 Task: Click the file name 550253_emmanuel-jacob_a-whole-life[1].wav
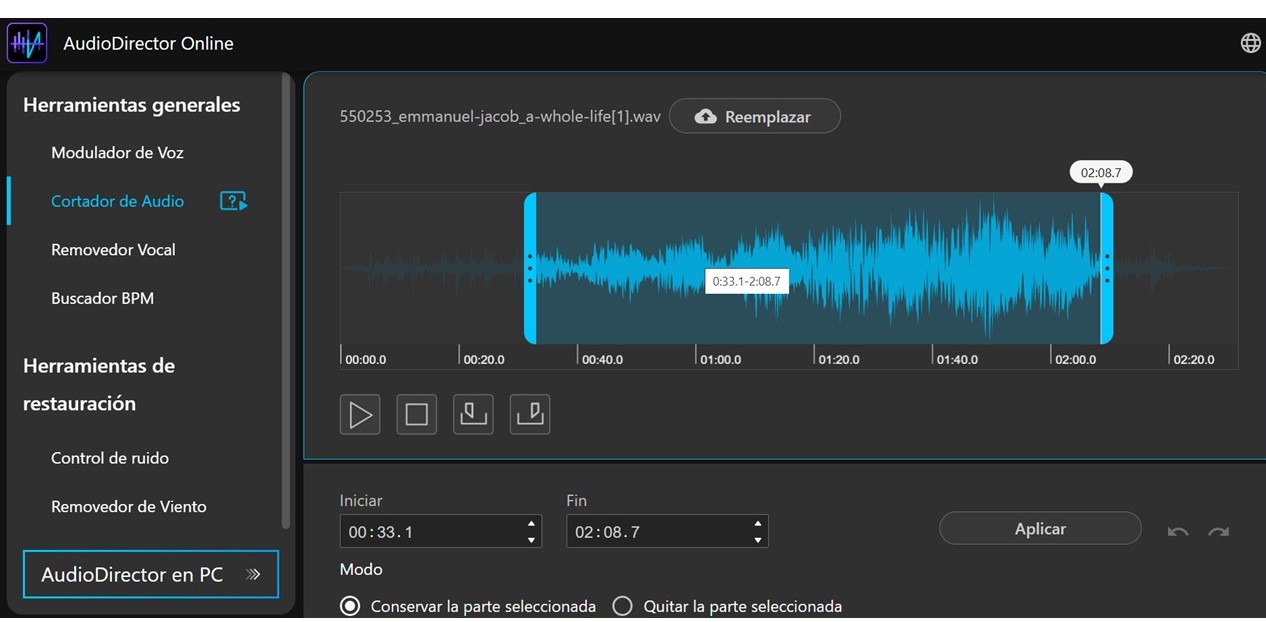click(x=500, y=116)
